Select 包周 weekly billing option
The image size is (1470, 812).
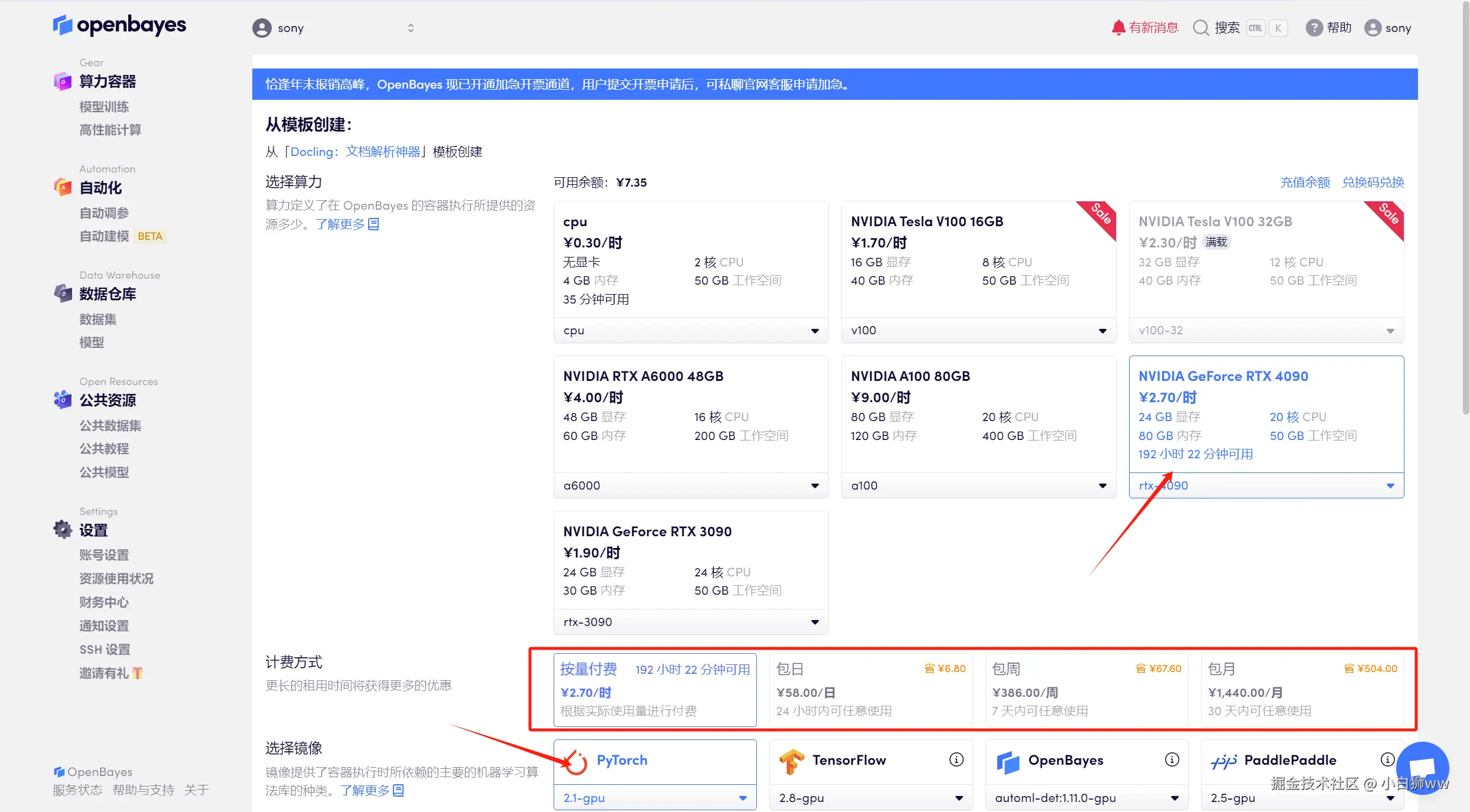pos(1086,689)
